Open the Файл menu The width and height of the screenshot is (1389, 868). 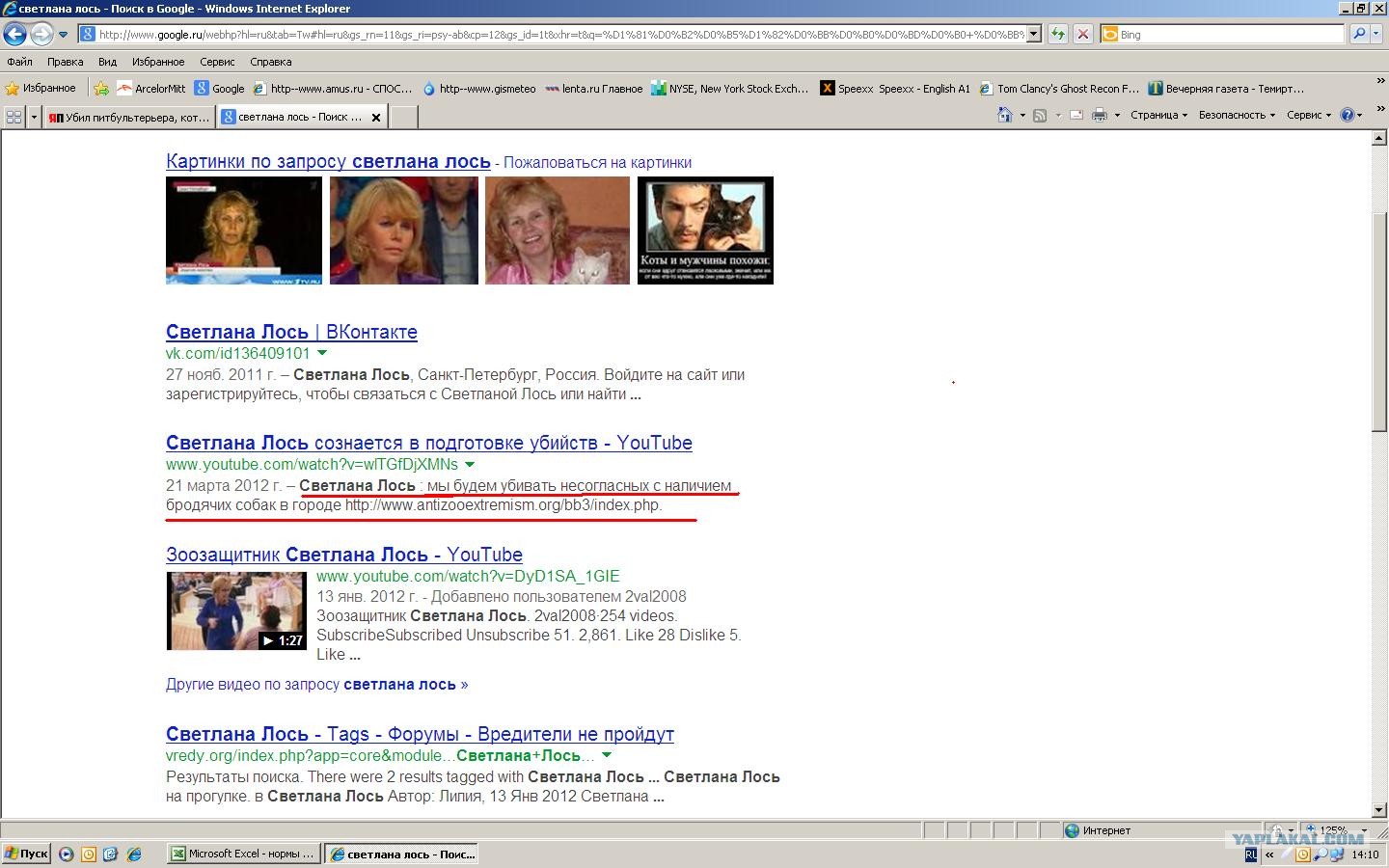[19, 62]
